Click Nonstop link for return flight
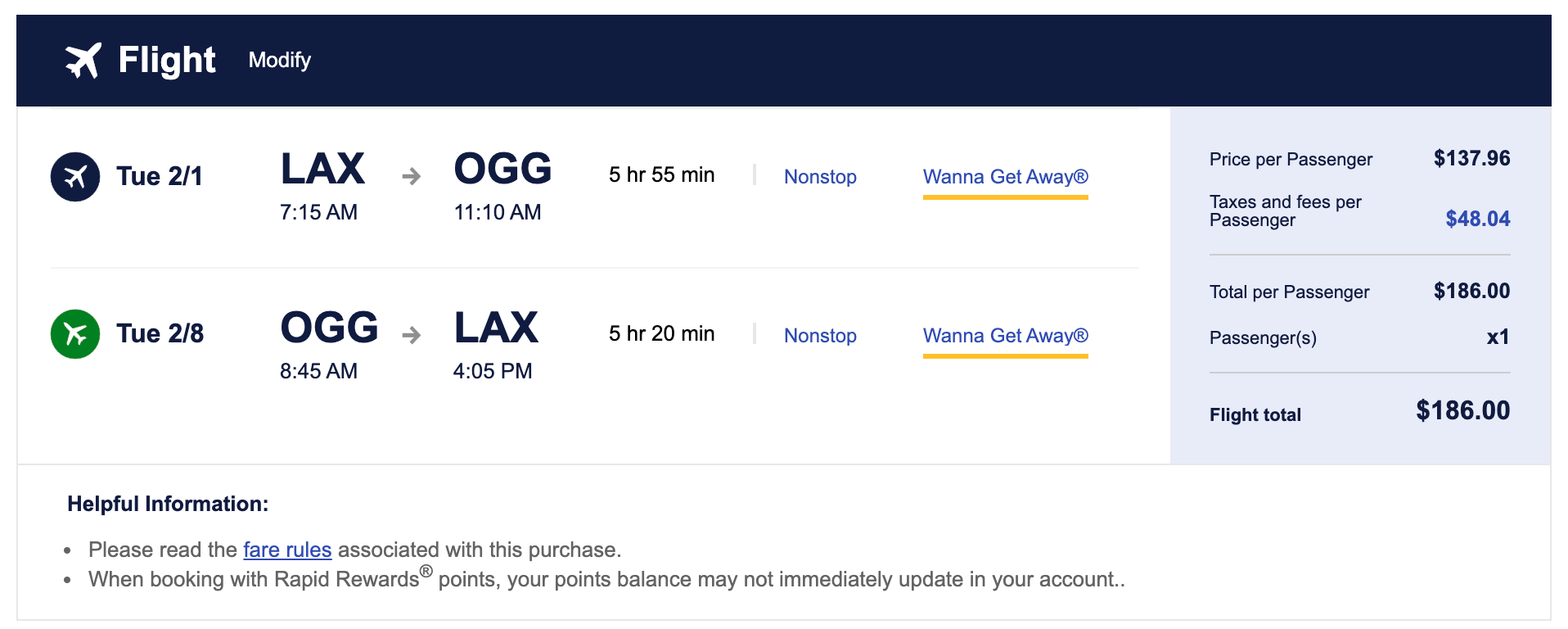This screenshot has width=1568, height=629. point(820,335)
